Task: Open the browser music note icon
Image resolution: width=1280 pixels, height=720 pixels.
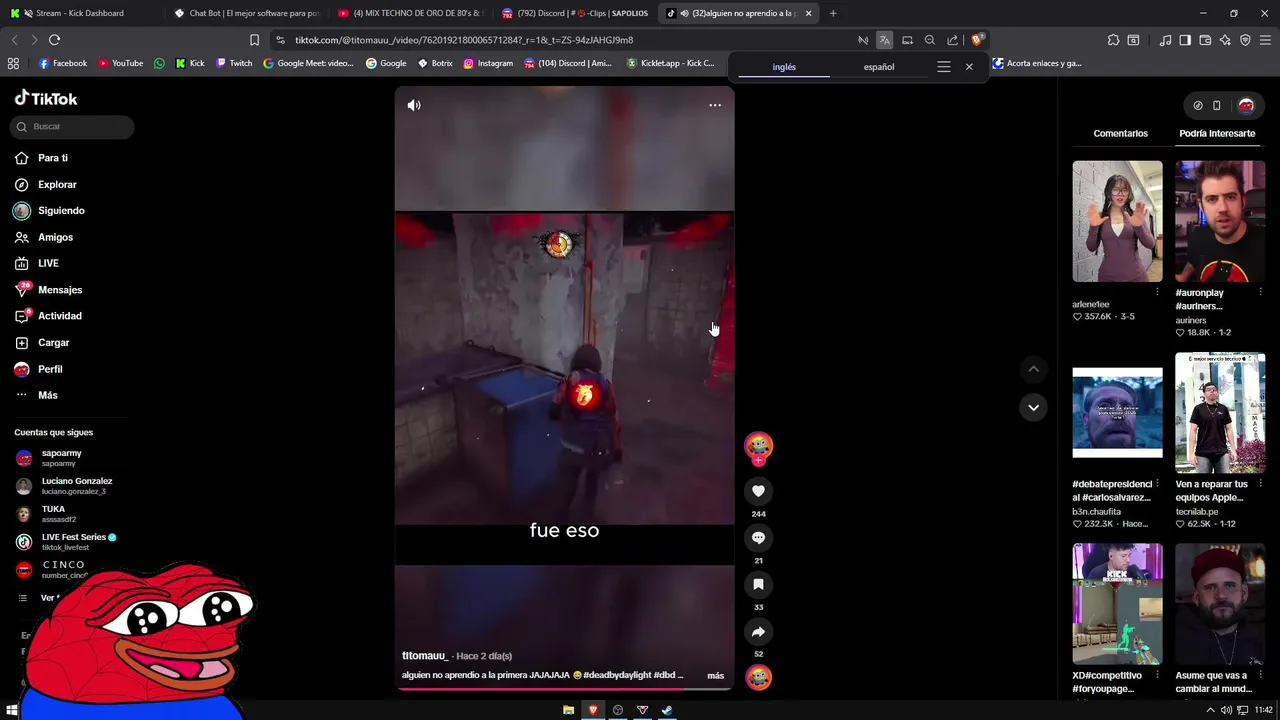Action: tap(1165, 40)
